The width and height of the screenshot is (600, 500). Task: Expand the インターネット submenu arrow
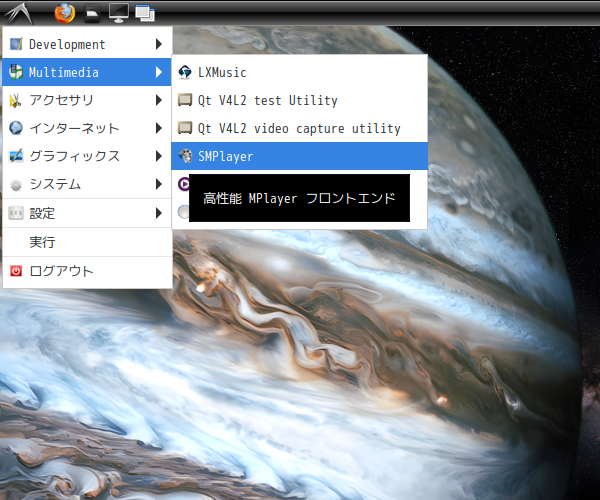tap(159, 128)
